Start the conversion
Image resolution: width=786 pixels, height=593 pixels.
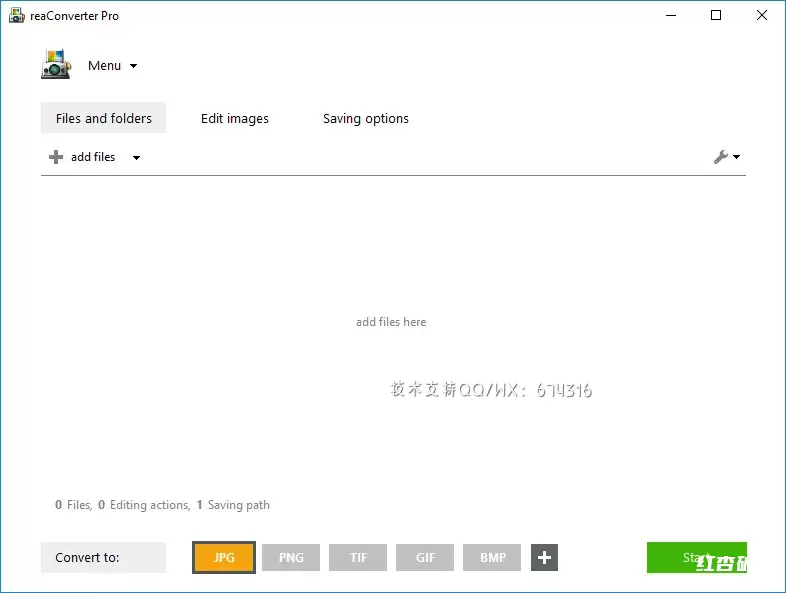(x=697, y=557)
